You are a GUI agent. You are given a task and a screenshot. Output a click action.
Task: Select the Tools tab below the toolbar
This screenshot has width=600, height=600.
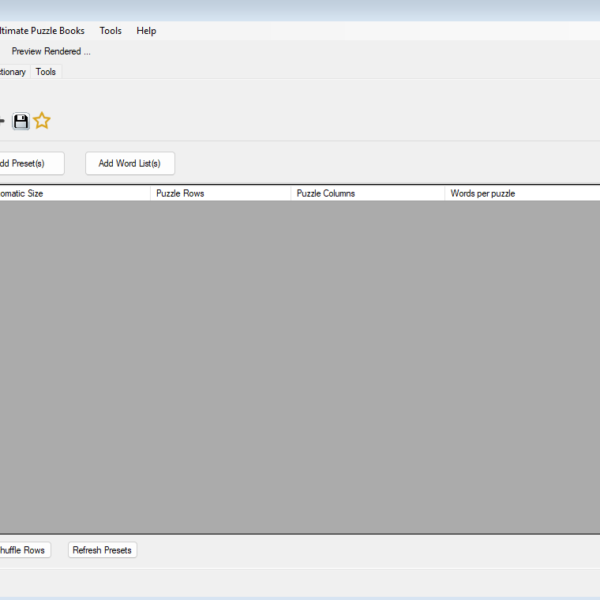[x=46, y=72]
